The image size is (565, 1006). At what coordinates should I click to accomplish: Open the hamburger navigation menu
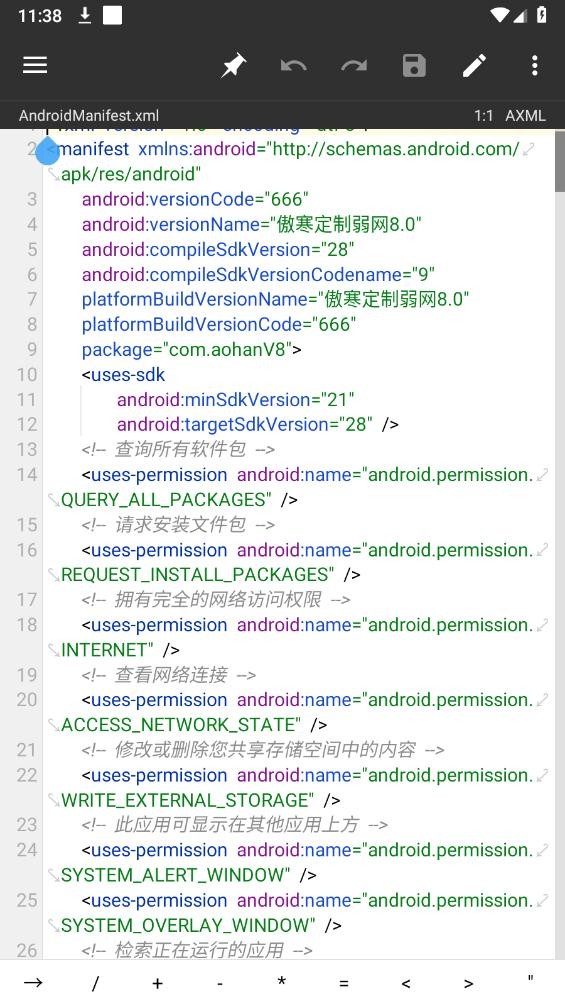click(x=35, y=65)
